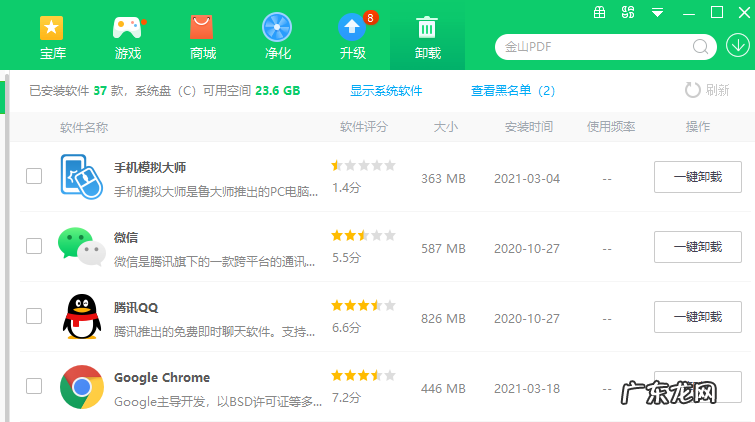Click the skin/theme icon in title bar
Viewport: 755px width, 422px height.
pyautogui.click(x=628, y=12)
